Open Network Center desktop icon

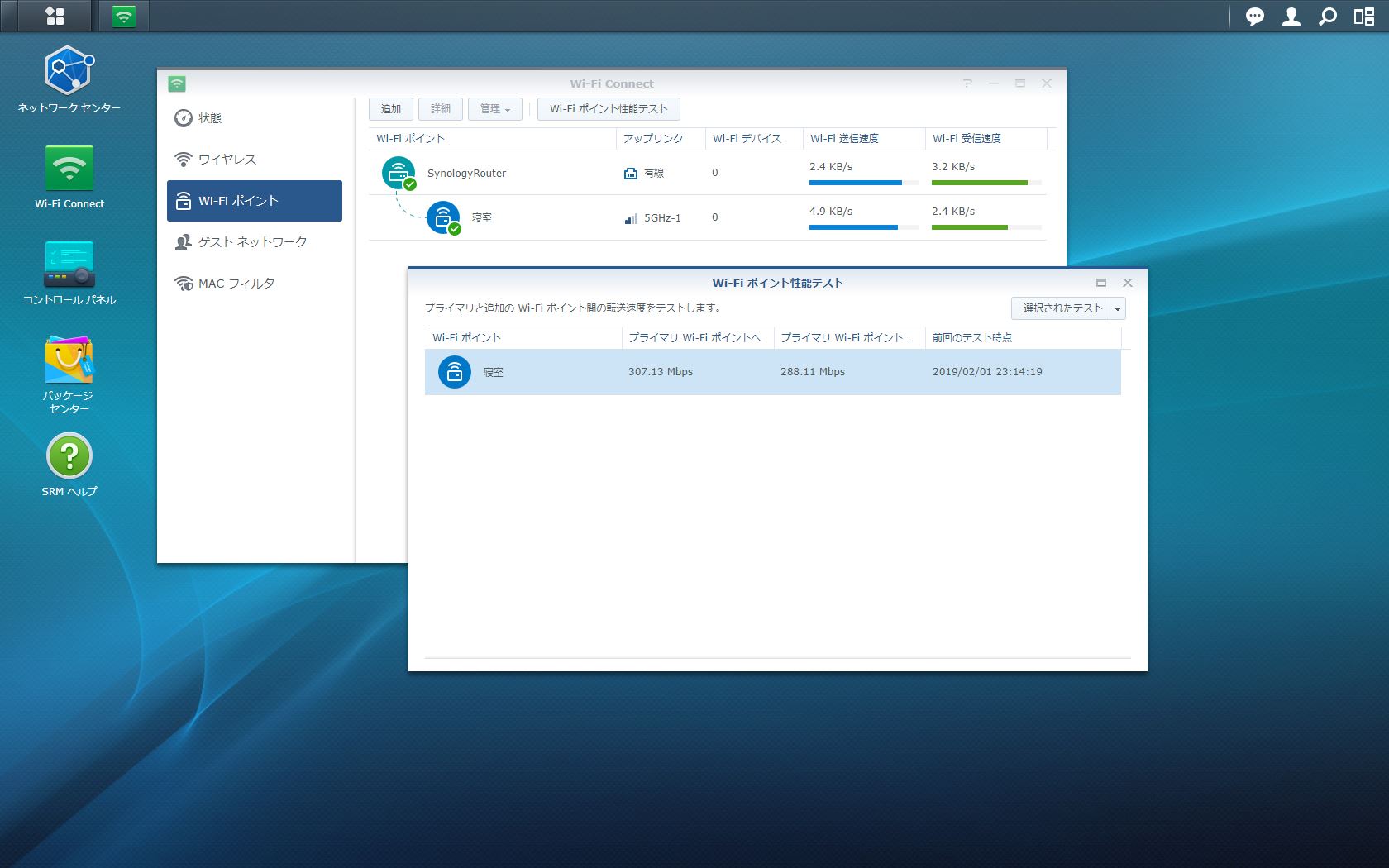(69, 80)
